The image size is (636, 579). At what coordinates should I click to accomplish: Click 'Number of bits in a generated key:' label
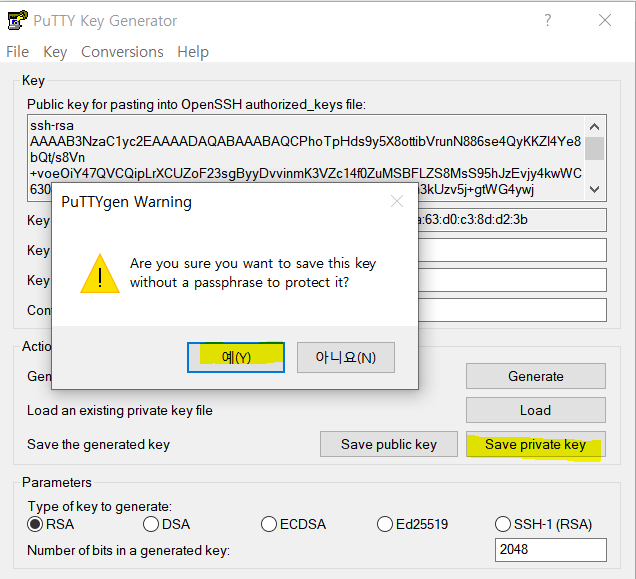point(128,550)
